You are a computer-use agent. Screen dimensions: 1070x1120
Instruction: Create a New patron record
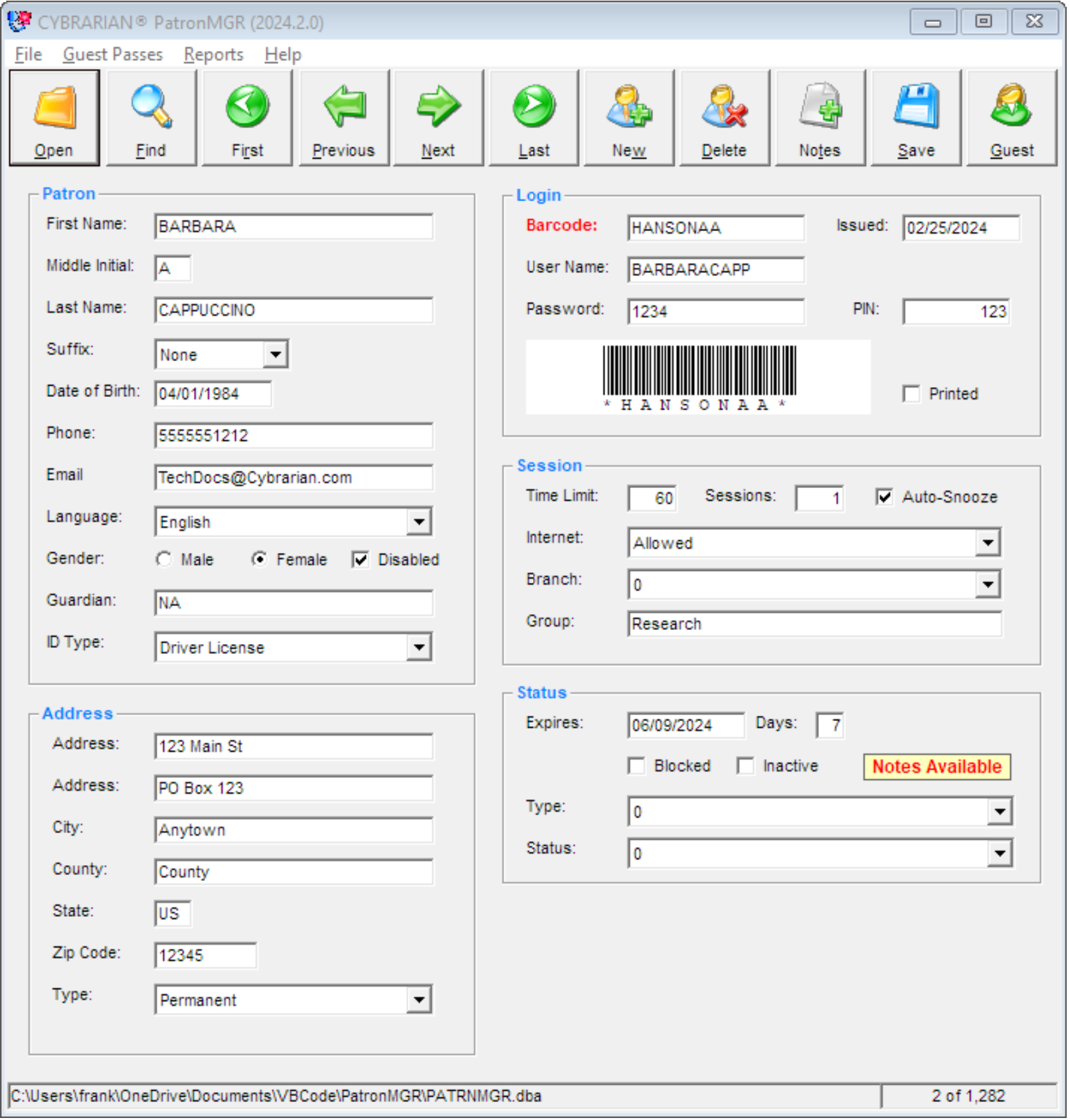[629, 118]
